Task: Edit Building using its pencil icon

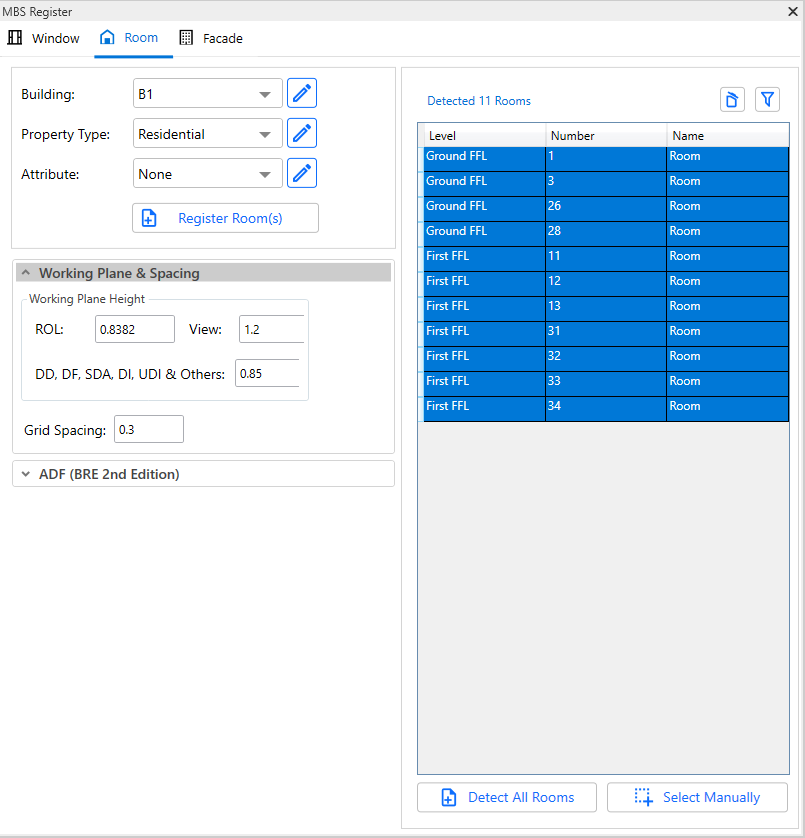Action: [301, 93]
